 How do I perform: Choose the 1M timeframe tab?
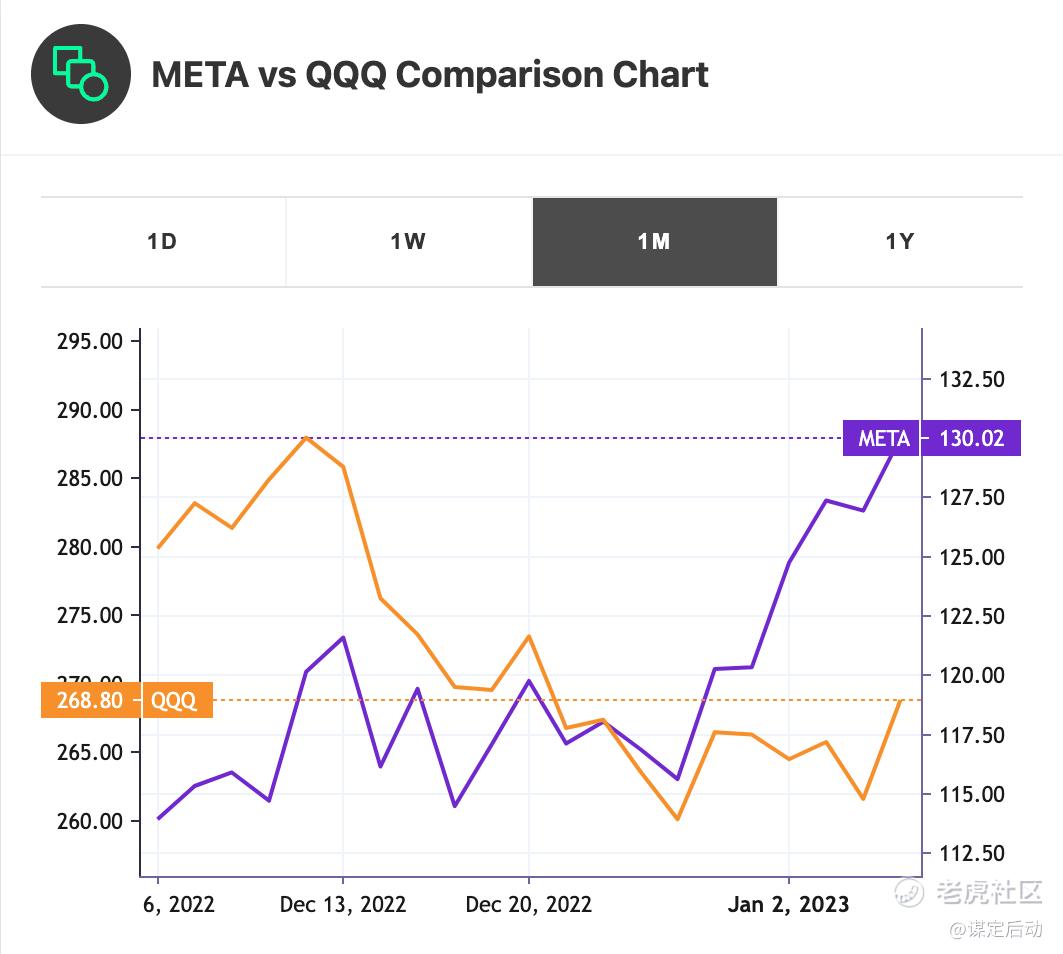click(654, 242)
